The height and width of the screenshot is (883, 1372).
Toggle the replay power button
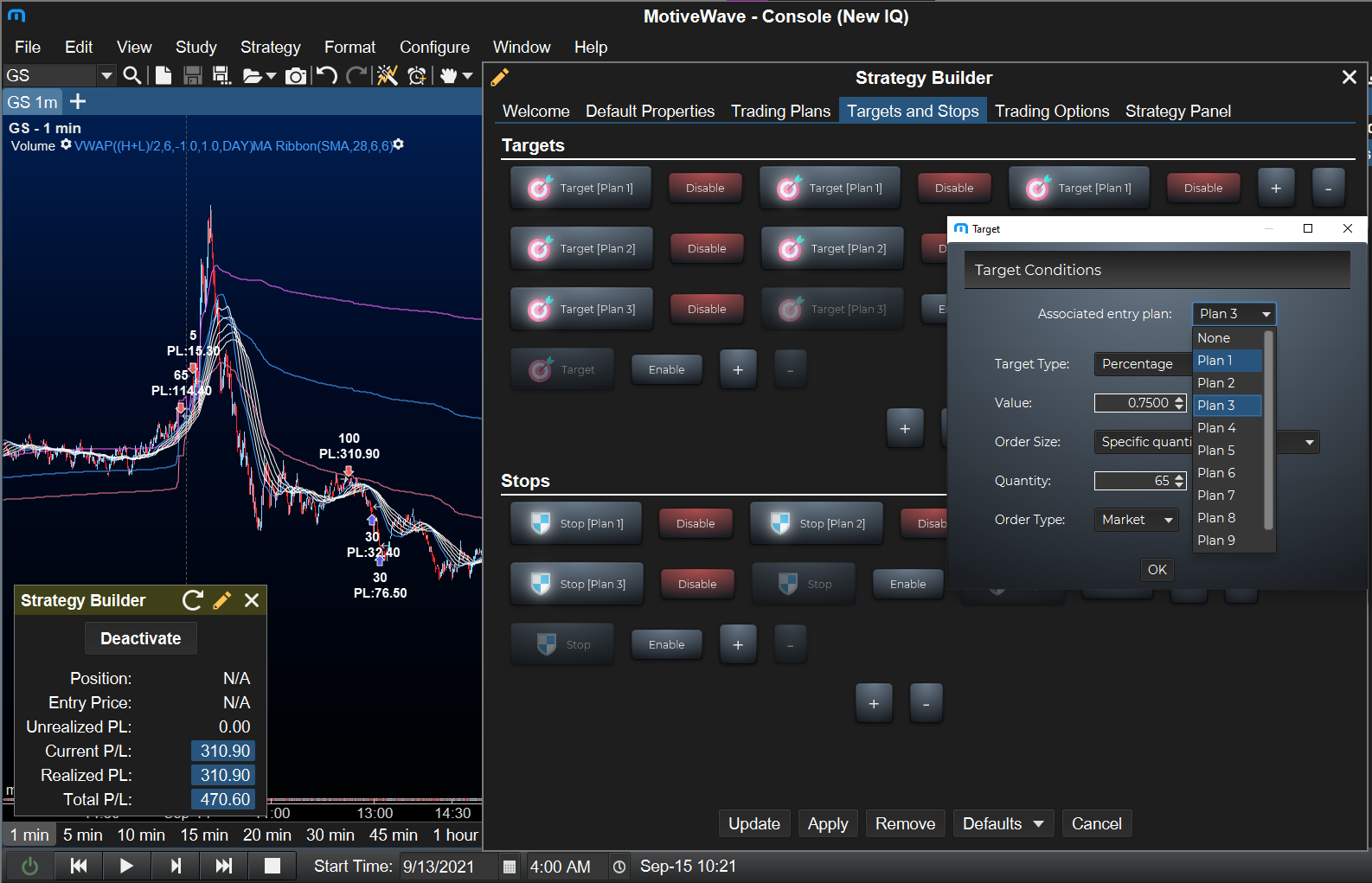click(x=29, y=866)
